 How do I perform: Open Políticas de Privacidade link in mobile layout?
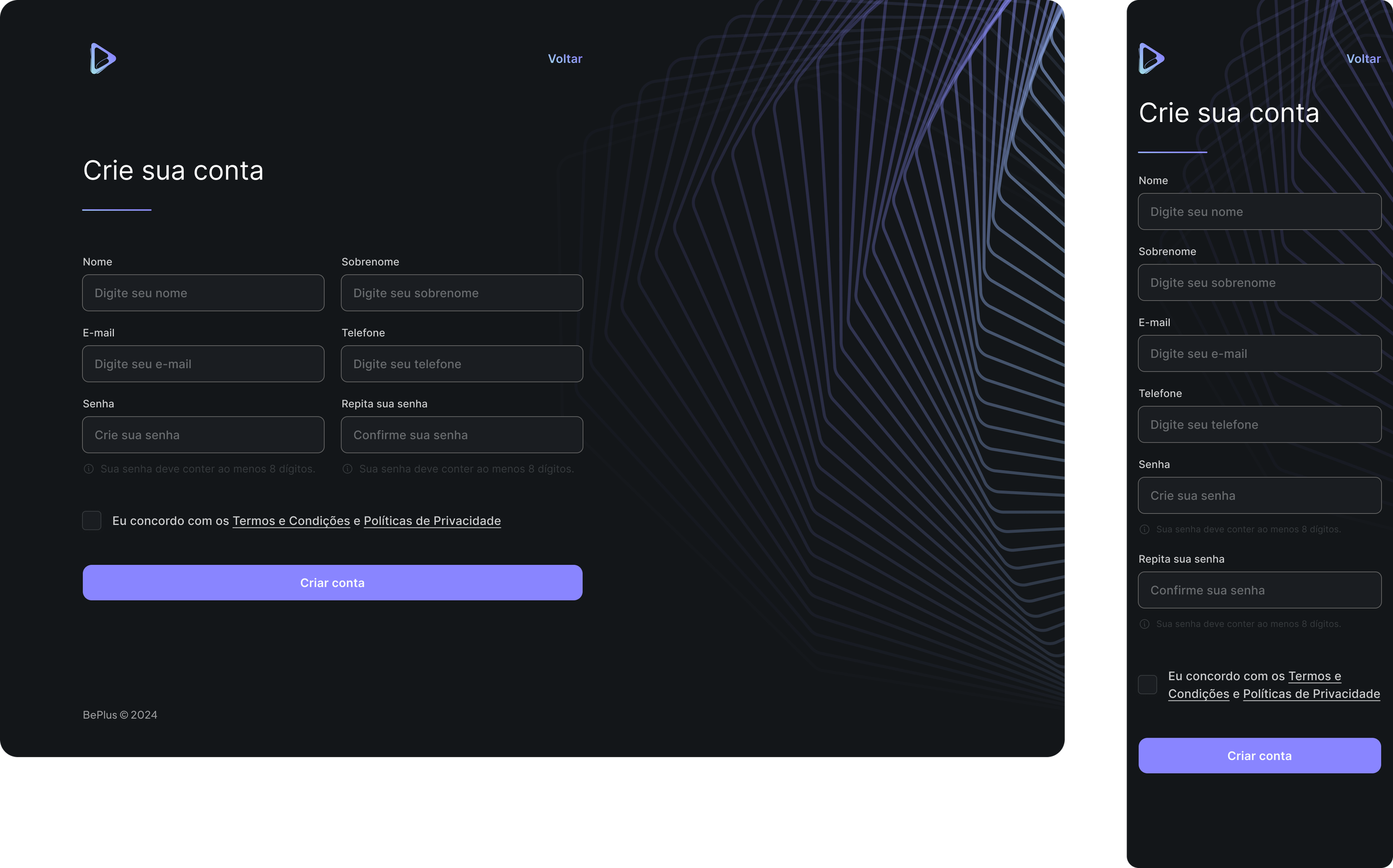1312,694
